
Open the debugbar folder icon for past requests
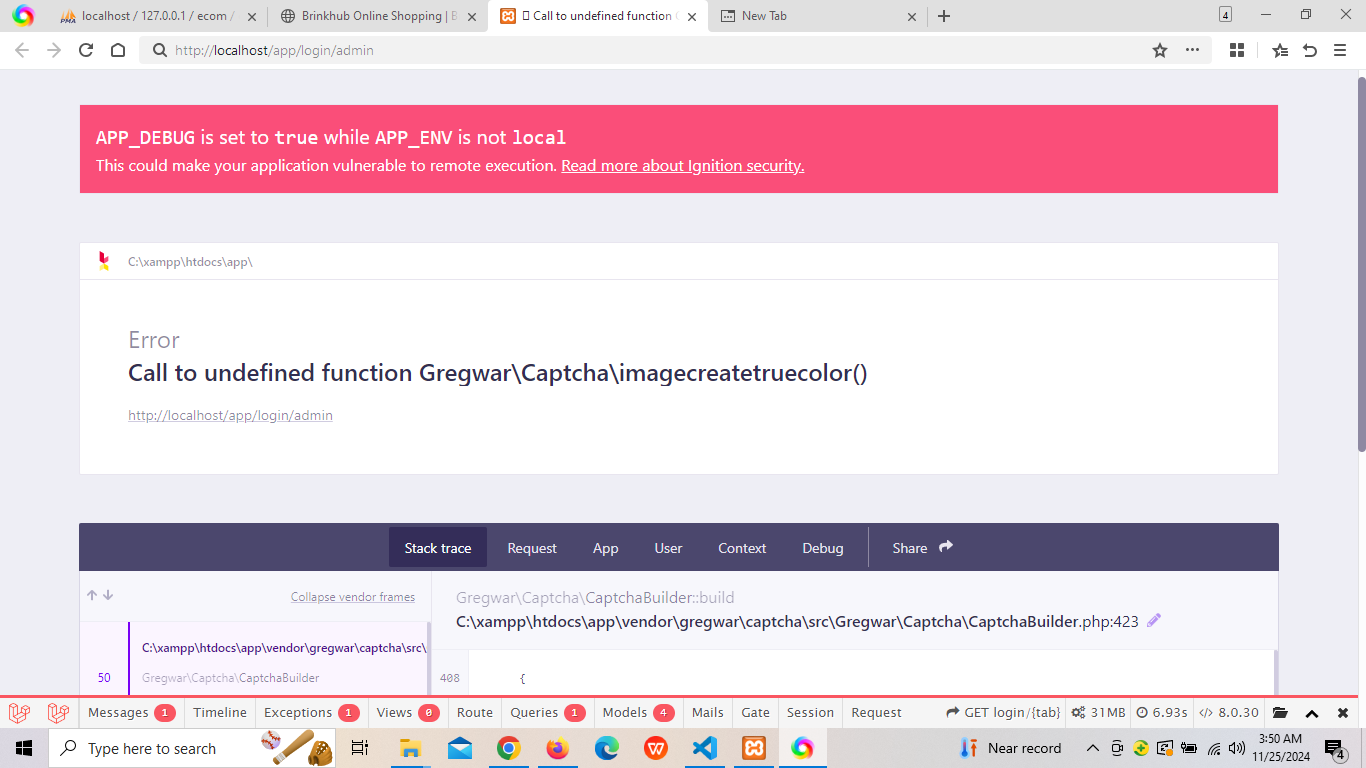pos(1280,713)
